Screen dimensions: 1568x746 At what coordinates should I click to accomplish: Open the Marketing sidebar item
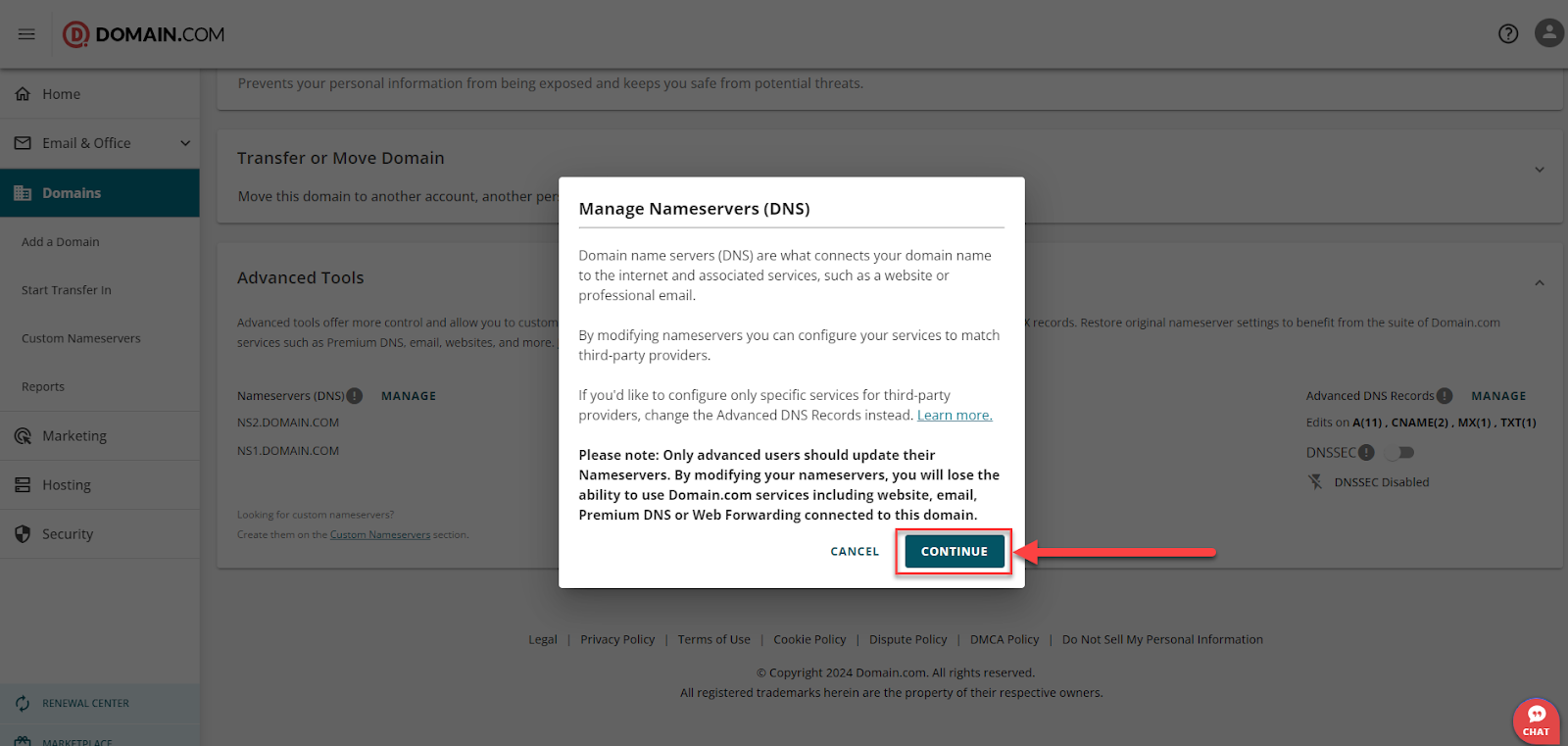[x=100, y=436]
